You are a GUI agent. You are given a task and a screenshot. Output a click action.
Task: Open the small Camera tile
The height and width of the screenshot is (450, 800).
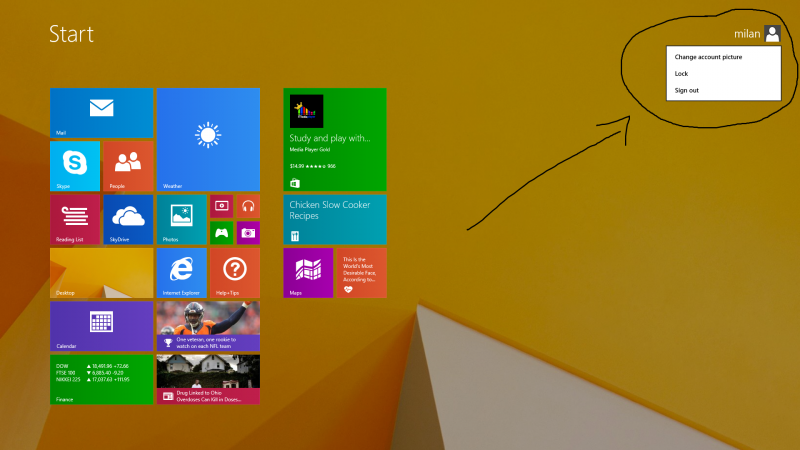[x=248, y=233]
